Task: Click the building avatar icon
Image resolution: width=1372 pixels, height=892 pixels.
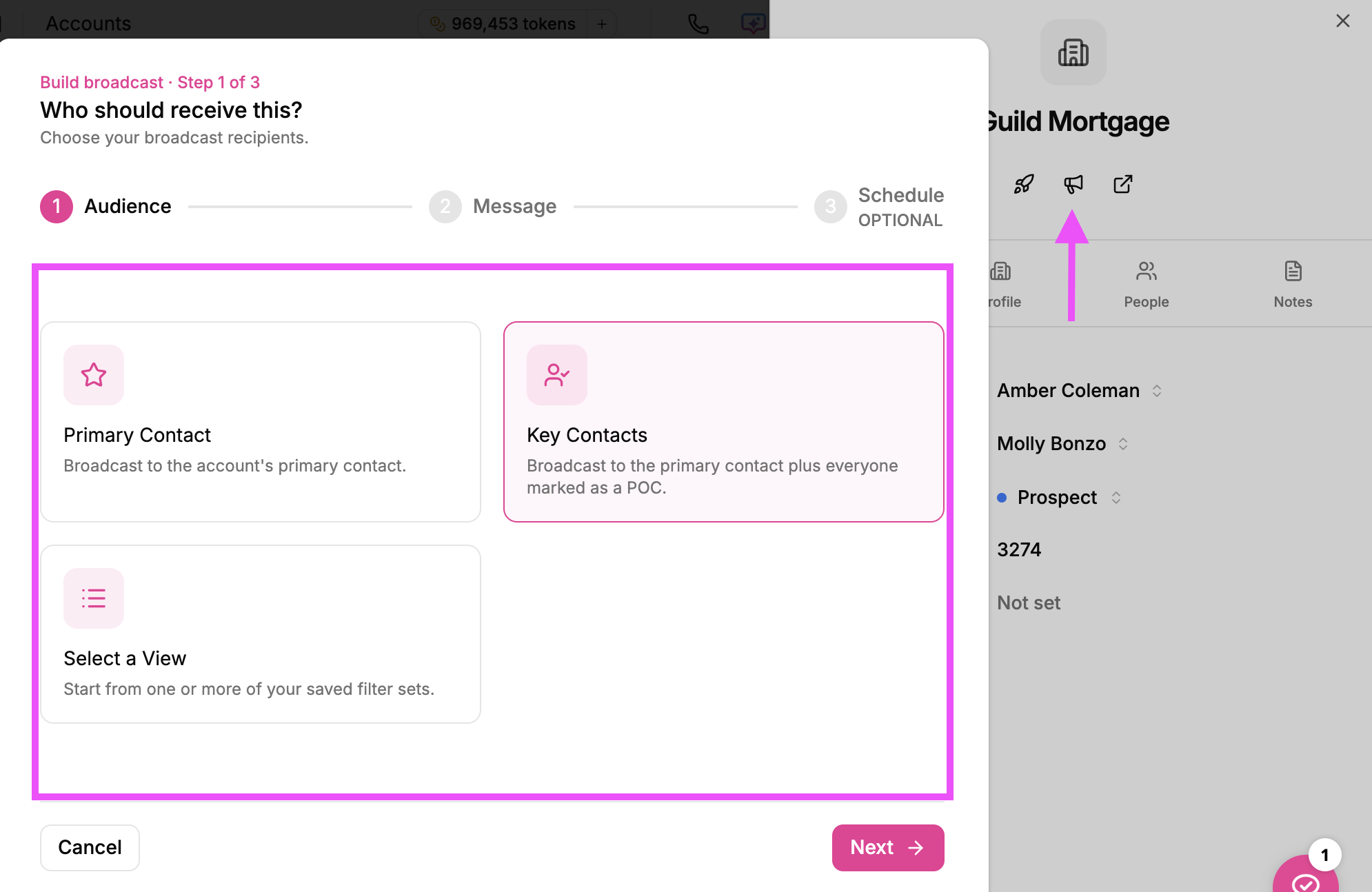Action: (x=1073, y=52)
